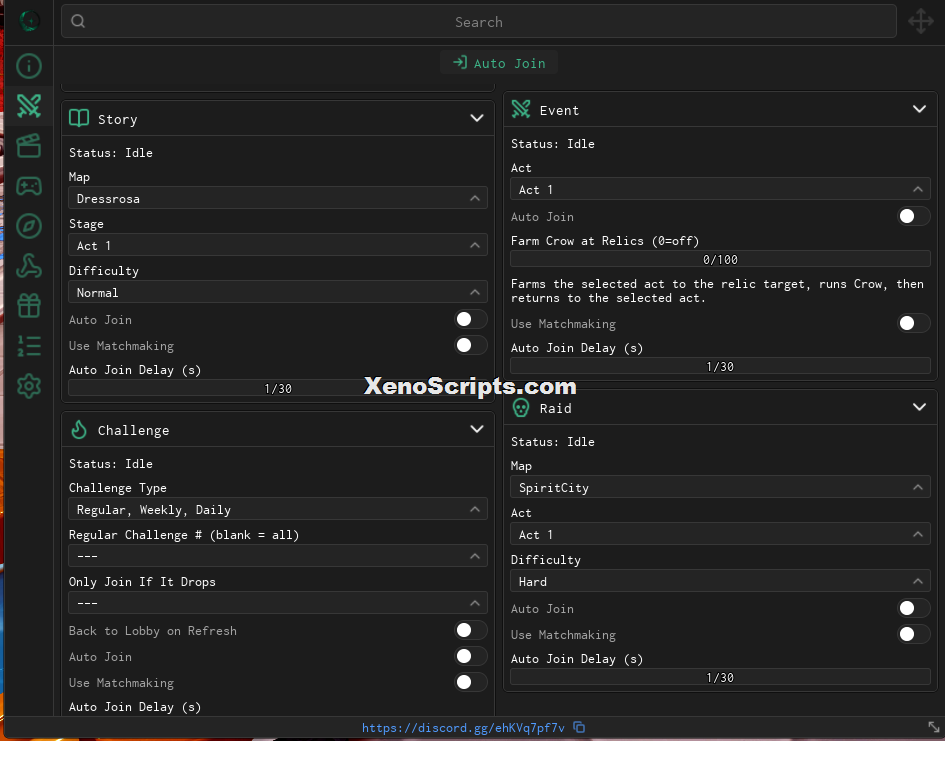Screen dimensions: 945x771
Task: Open the Raid Act dropdown
Action: pos(720,534)
